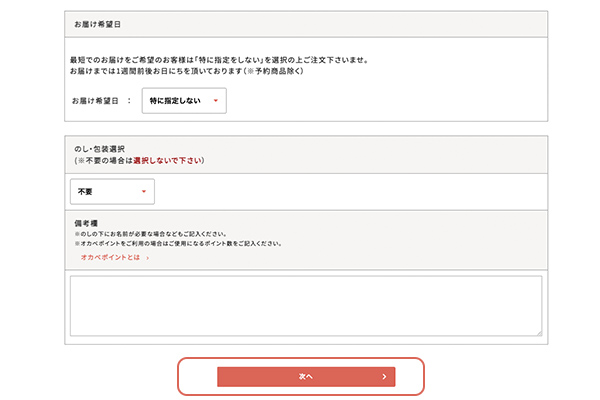Click the right chevron on 次へ button

point(384,377)
